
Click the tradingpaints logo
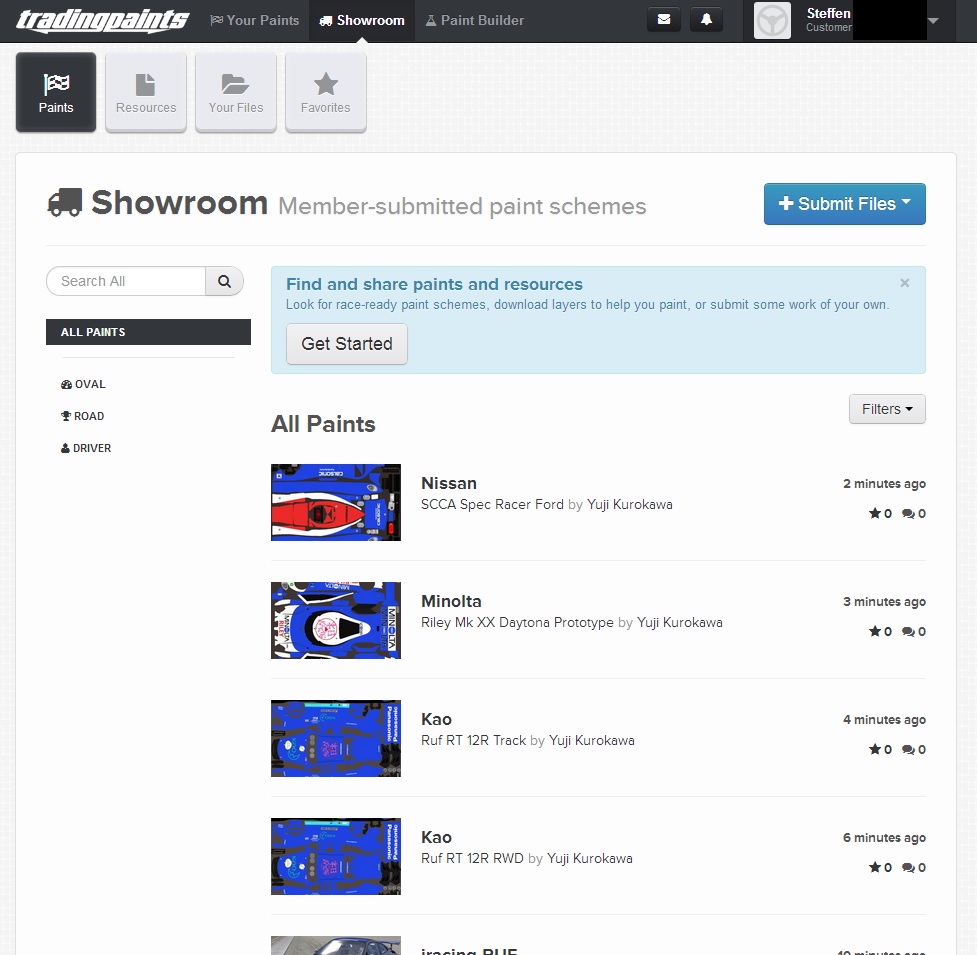click(x=102, y=20)
